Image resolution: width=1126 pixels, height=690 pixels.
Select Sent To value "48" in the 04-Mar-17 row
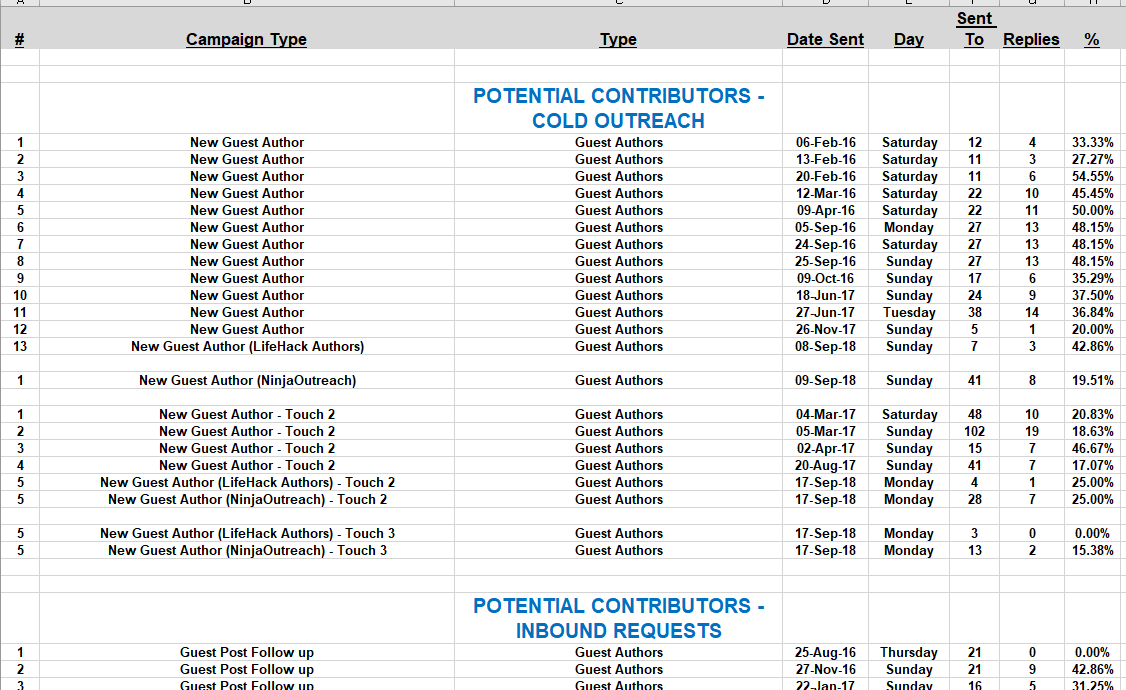(974, 414)
